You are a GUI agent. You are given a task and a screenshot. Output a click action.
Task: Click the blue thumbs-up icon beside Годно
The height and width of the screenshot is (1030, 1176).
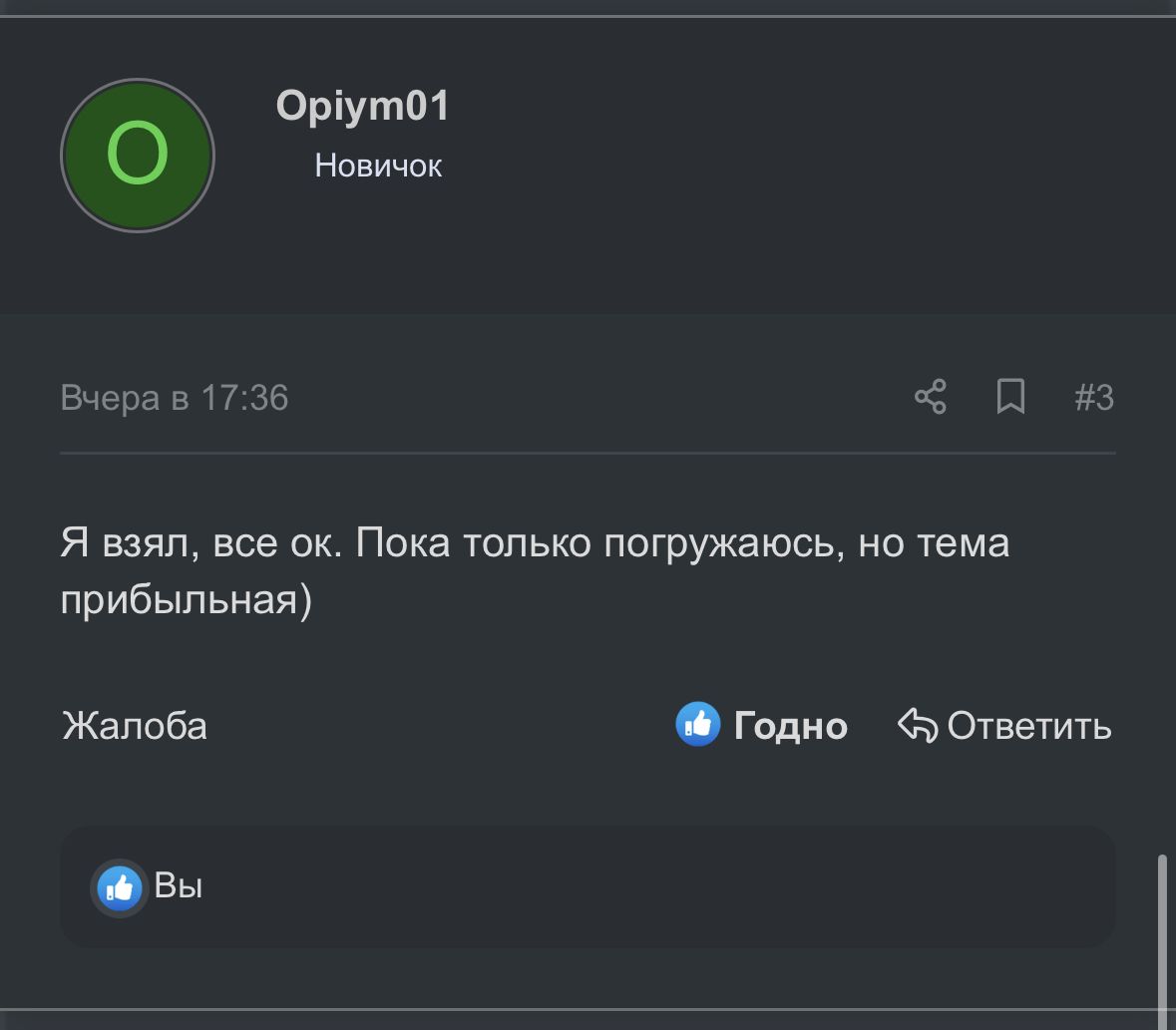[x=698, y=725]
